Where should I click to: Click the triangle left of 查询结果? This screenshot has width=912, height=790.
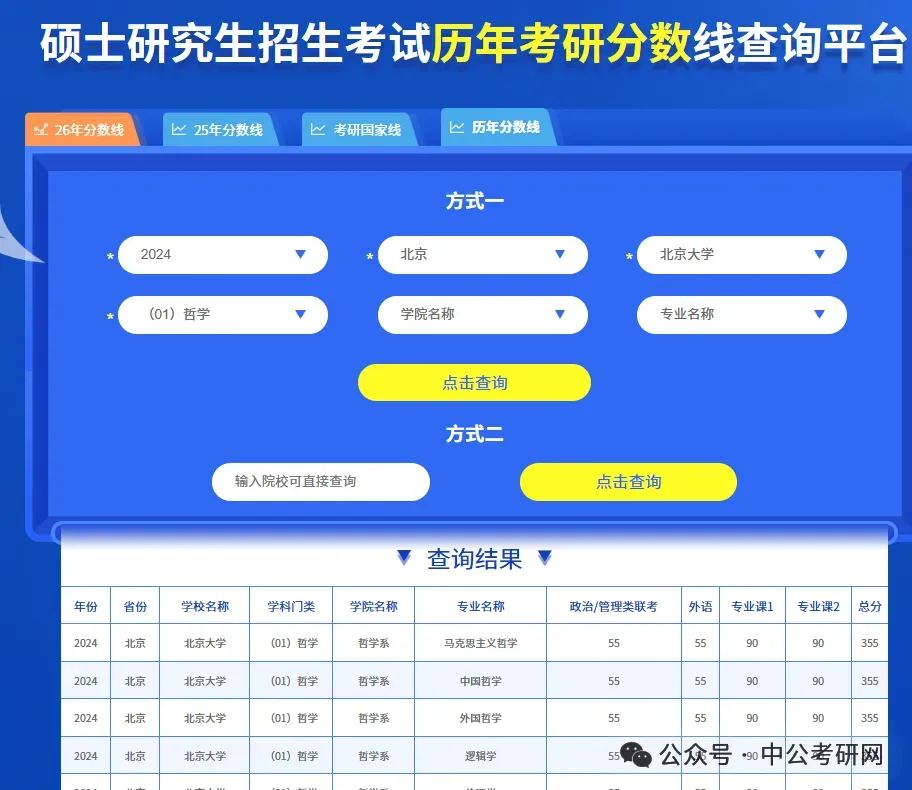pos(404,557)
